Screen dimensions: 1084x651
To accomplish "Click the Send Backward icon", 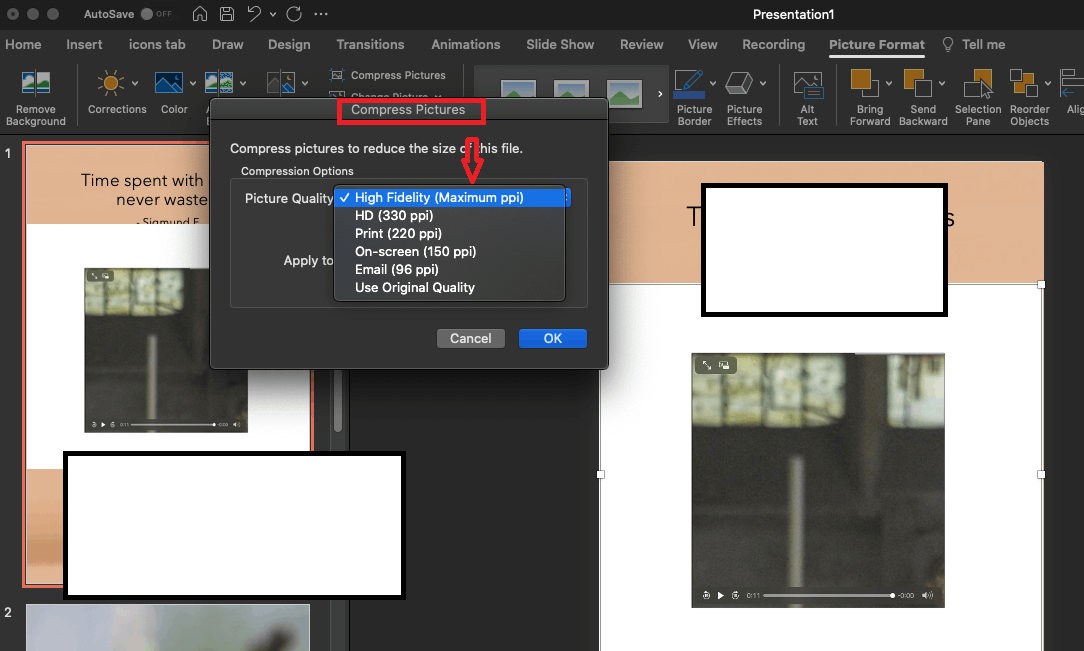I will click(917, 83).
